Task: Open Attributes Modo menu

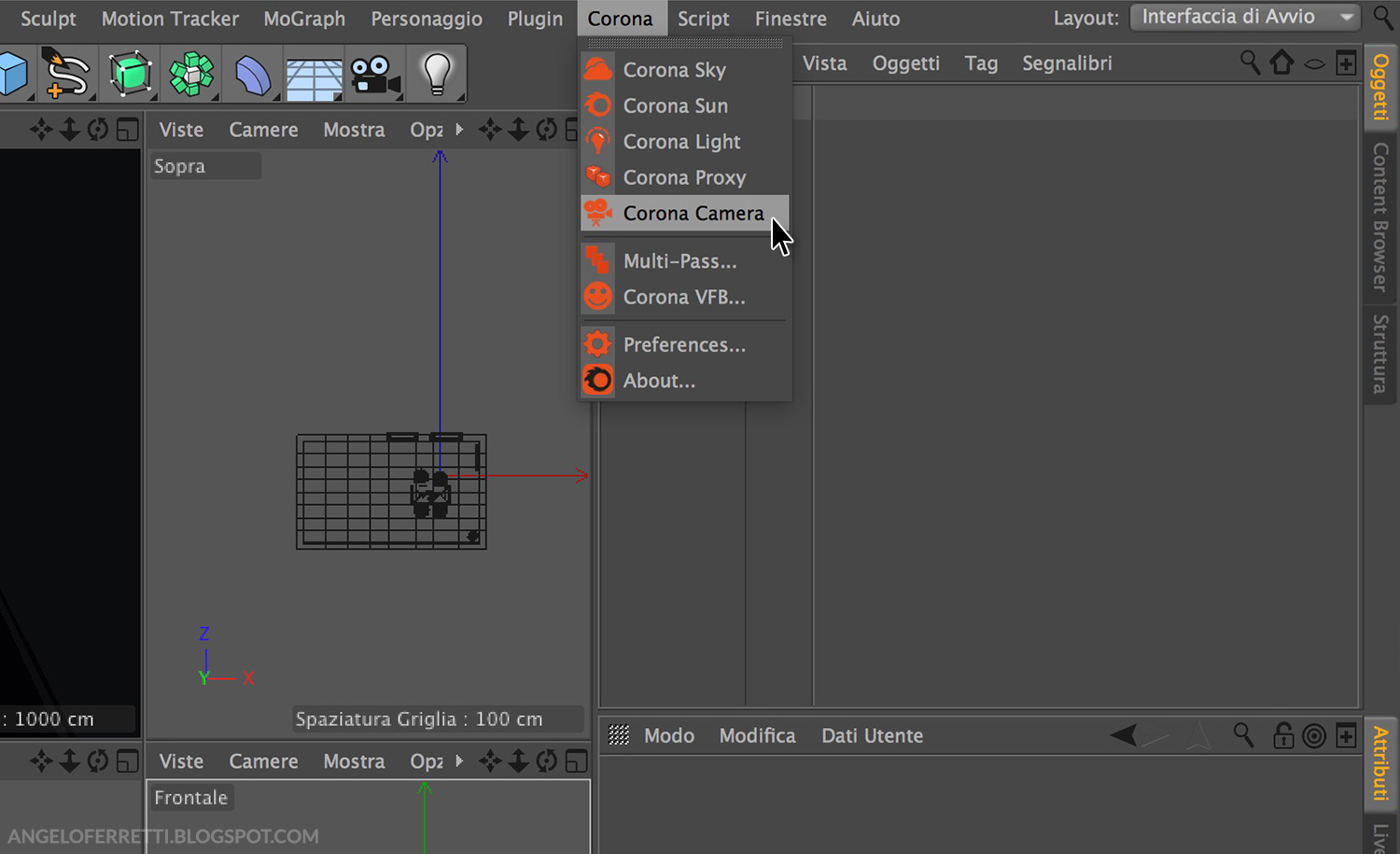Action: click(669, 735)
